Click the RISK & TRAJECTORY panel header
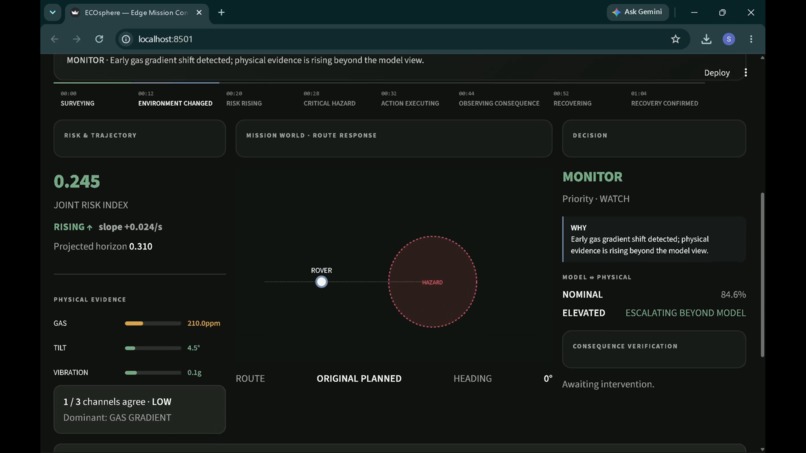Screen dimensions: 806x453 point(139,138)
